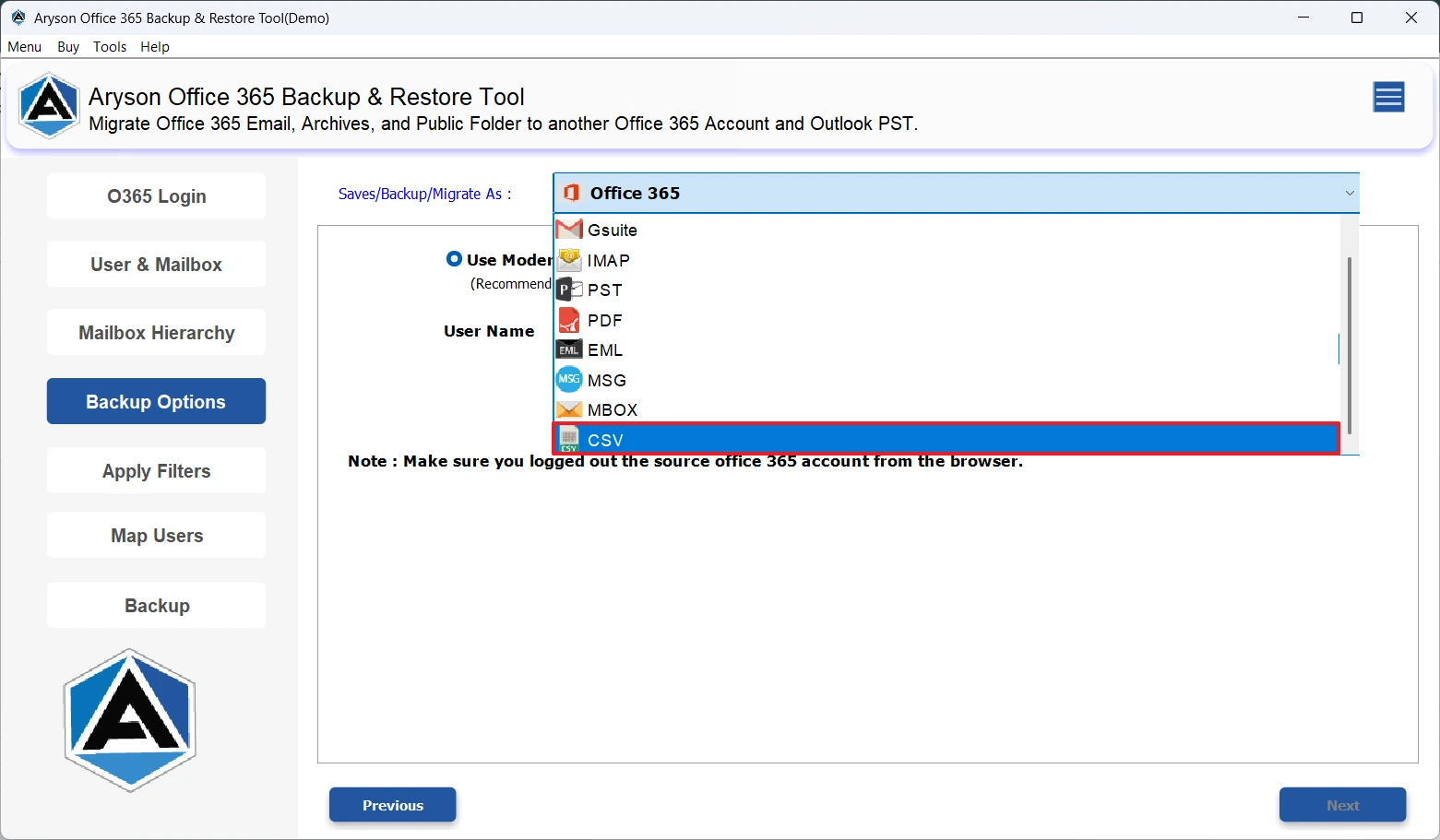Open Mailbox Hierarchy step

(x=156, y=332)
